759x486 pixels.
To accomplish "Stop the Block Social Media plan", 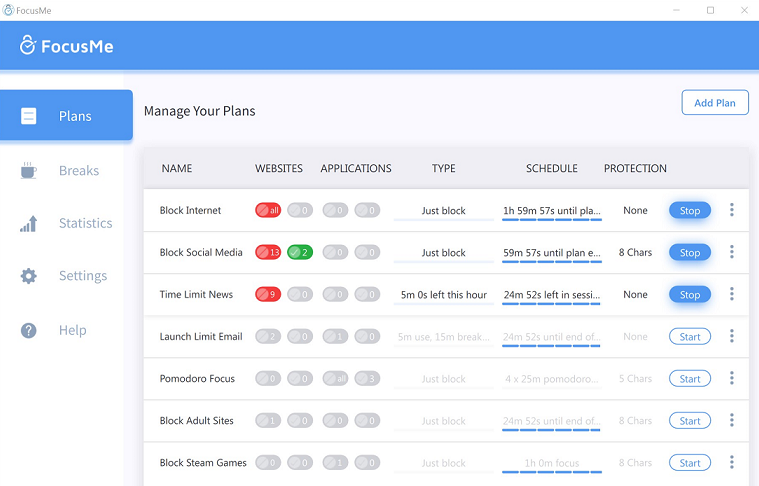I will (x=690, y=253).
